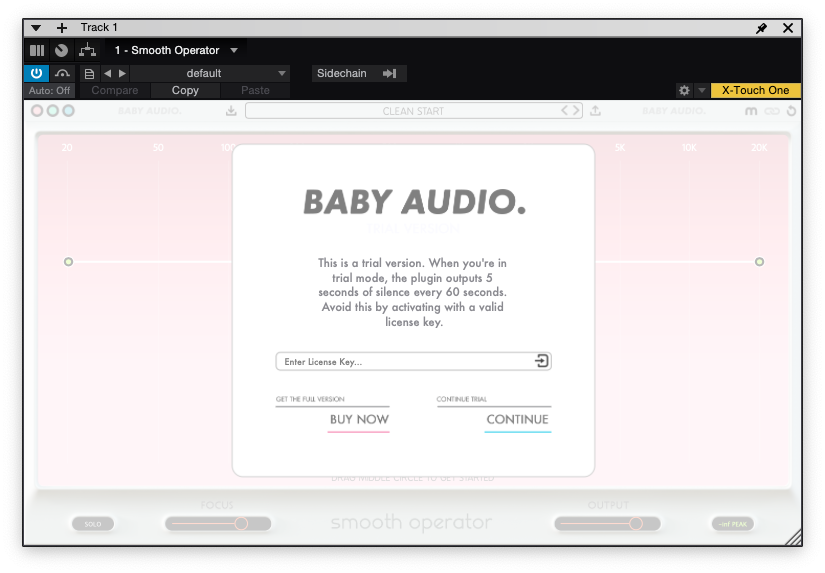Click the automation curve icon
The height and width of the screenshot is (573, 825).
(x=63, y=73)
